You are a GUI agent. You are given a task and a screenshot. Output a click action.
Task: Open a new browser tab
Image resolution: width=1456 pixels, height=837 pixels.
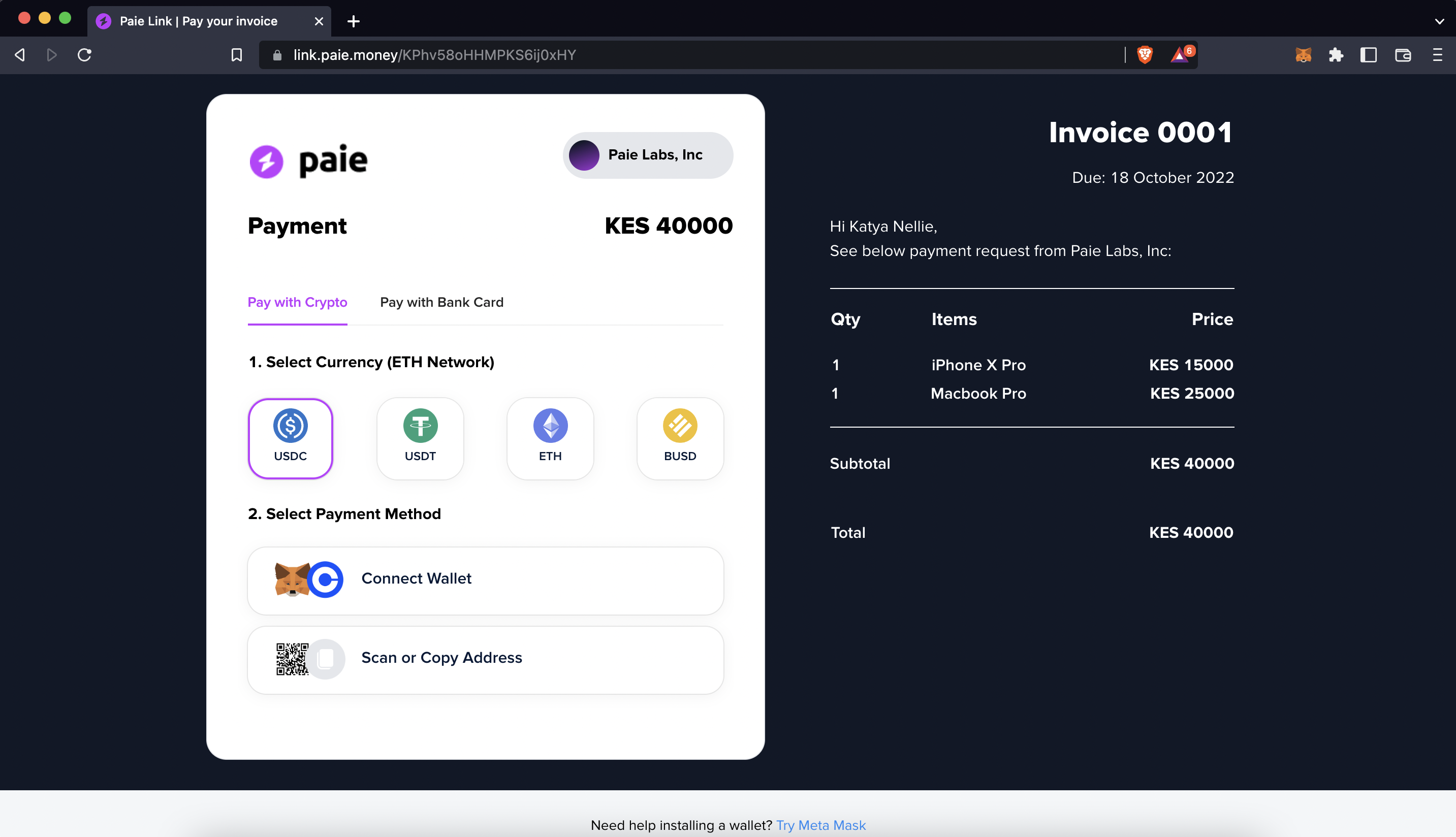pyautogui.click(x=354, y=21)
